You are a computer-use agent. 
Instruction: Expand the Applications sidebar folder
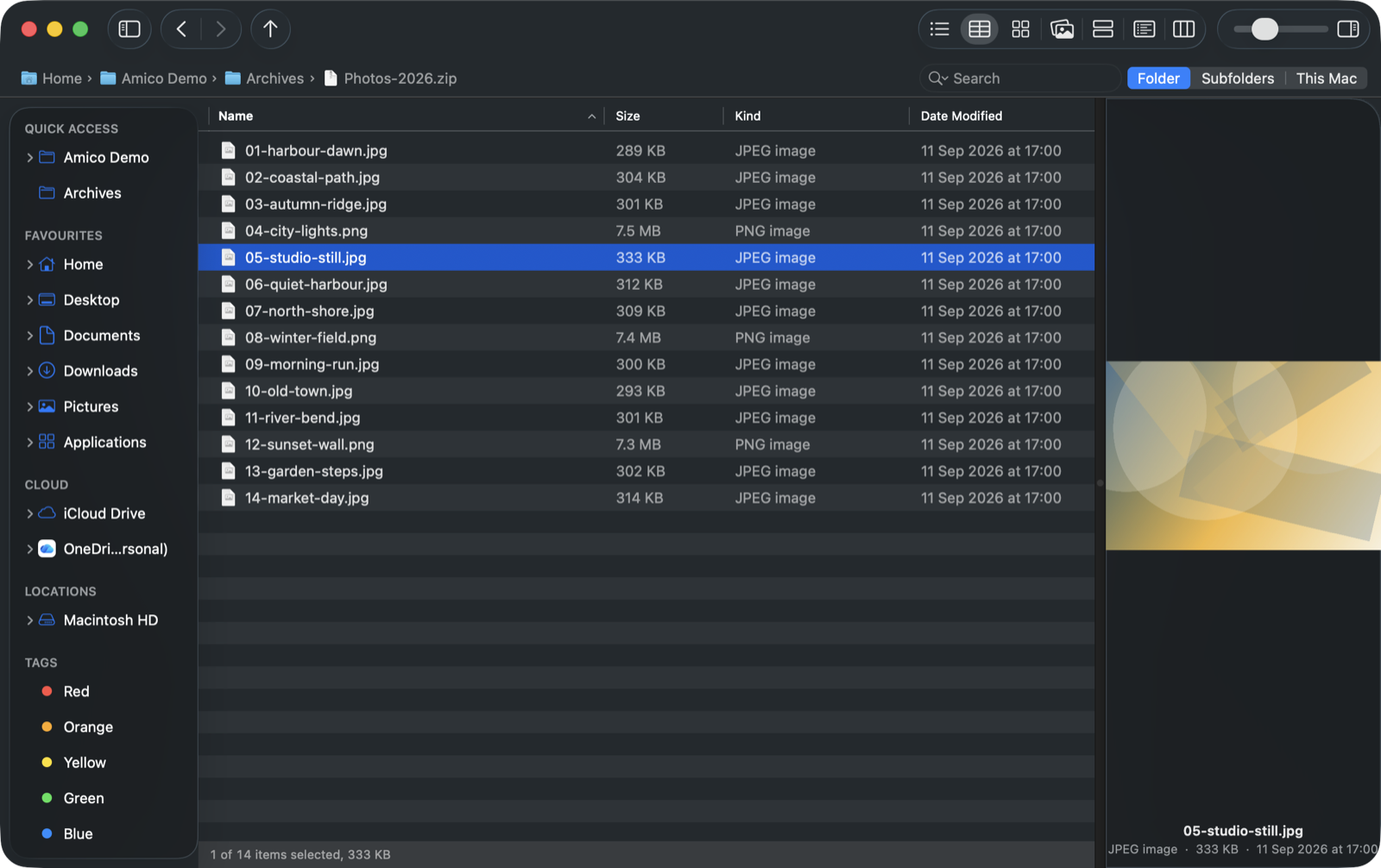tap(29, 443)
